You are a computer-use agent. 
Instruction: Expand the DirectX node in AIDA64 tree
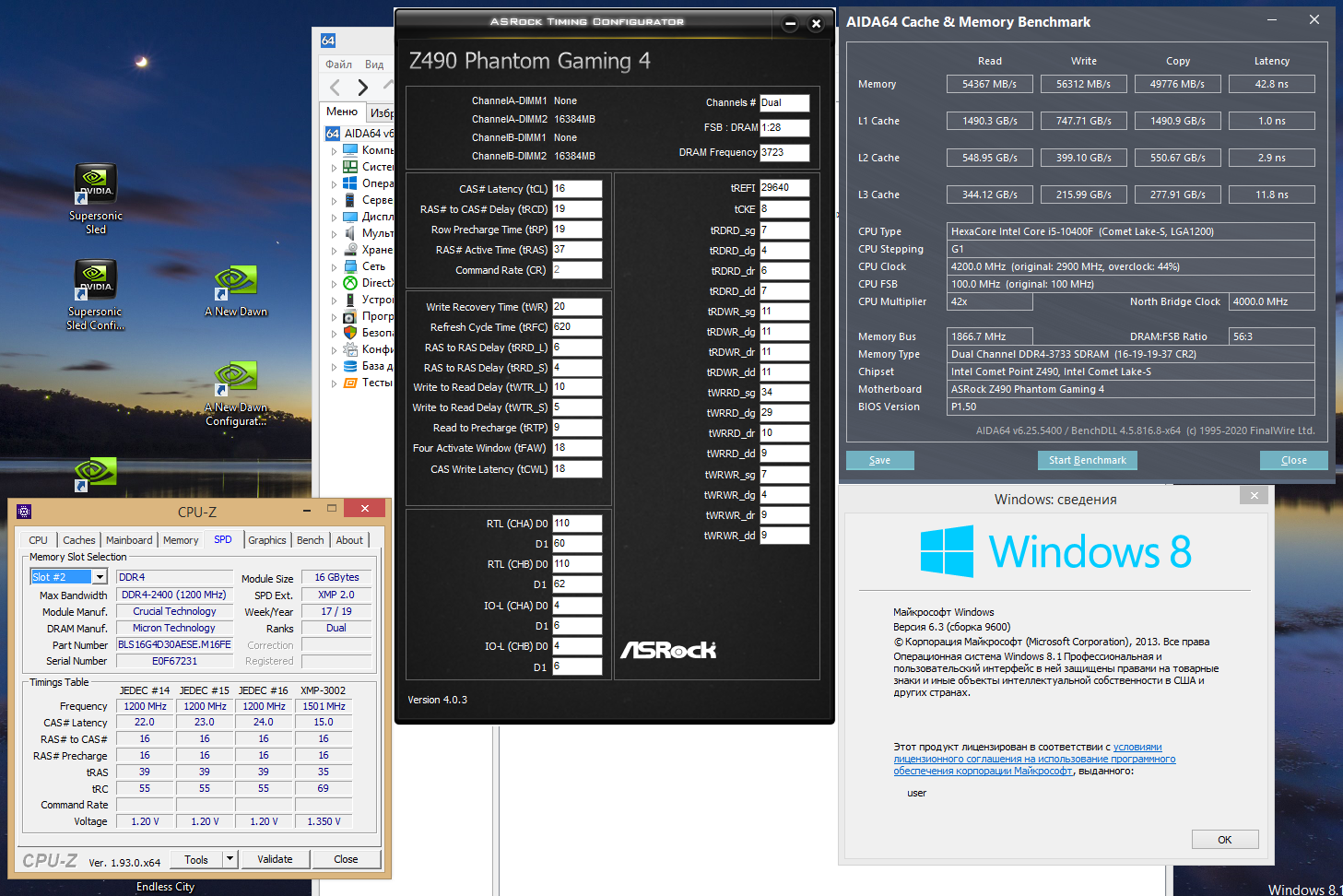coord(334,283)
